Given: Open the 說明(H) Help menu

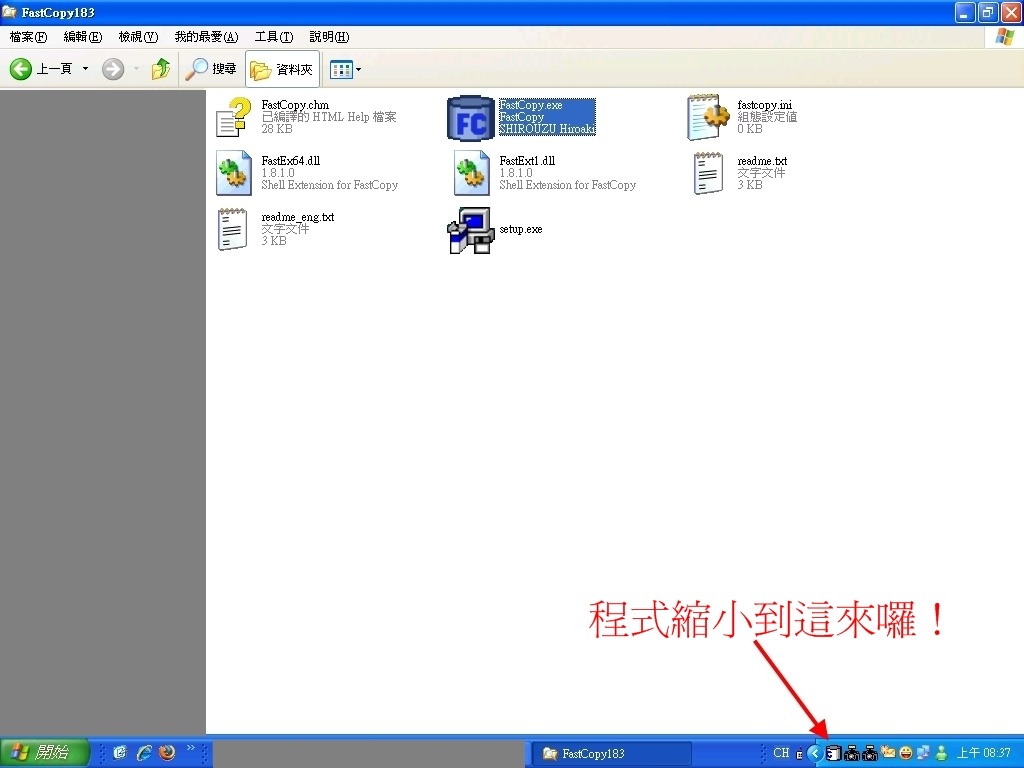Looking at the screenshot, I should [329, 37].
